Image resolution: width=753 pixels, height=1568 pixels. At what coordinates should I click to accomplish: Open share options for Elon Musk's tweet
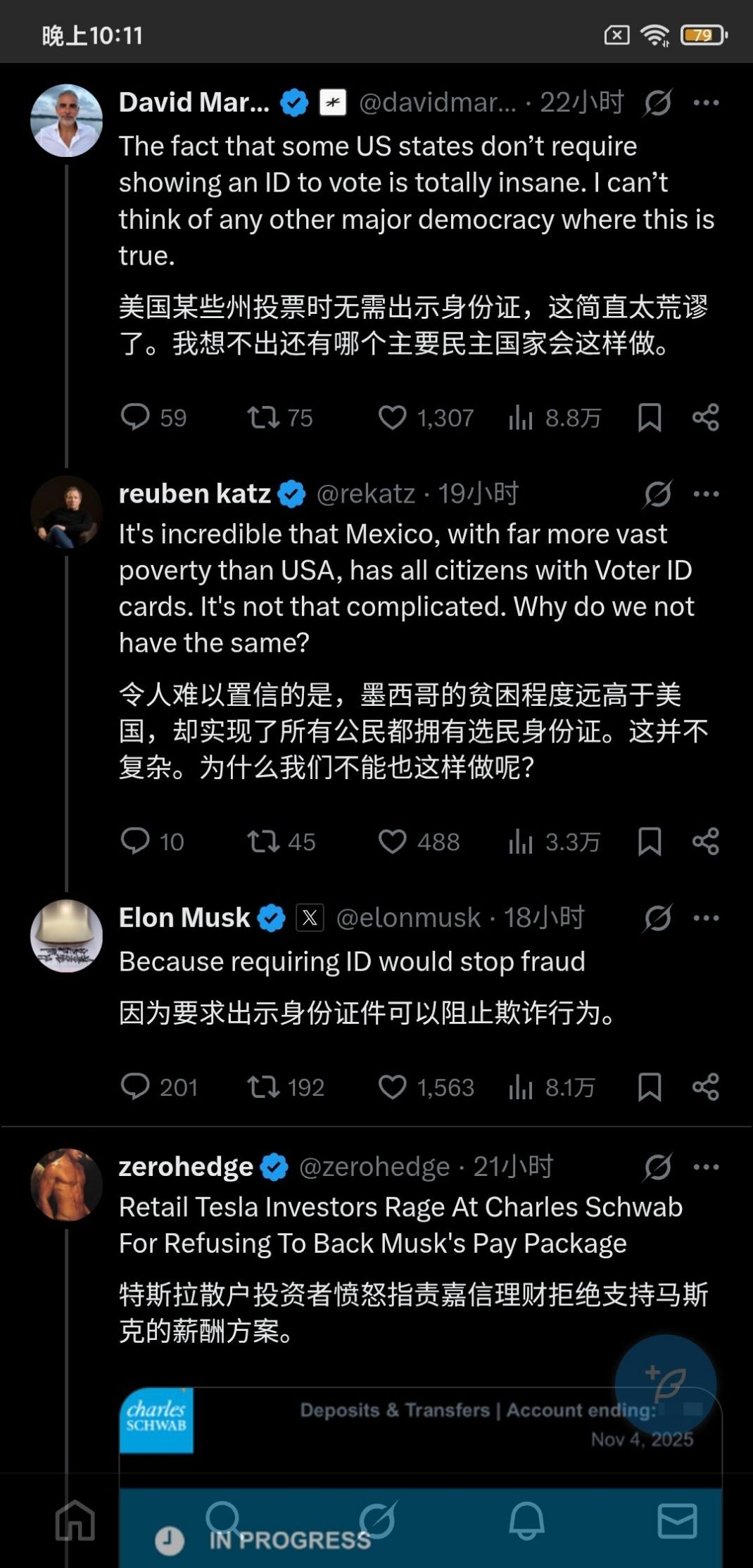pyautogui.click(x=705, y=1087)
